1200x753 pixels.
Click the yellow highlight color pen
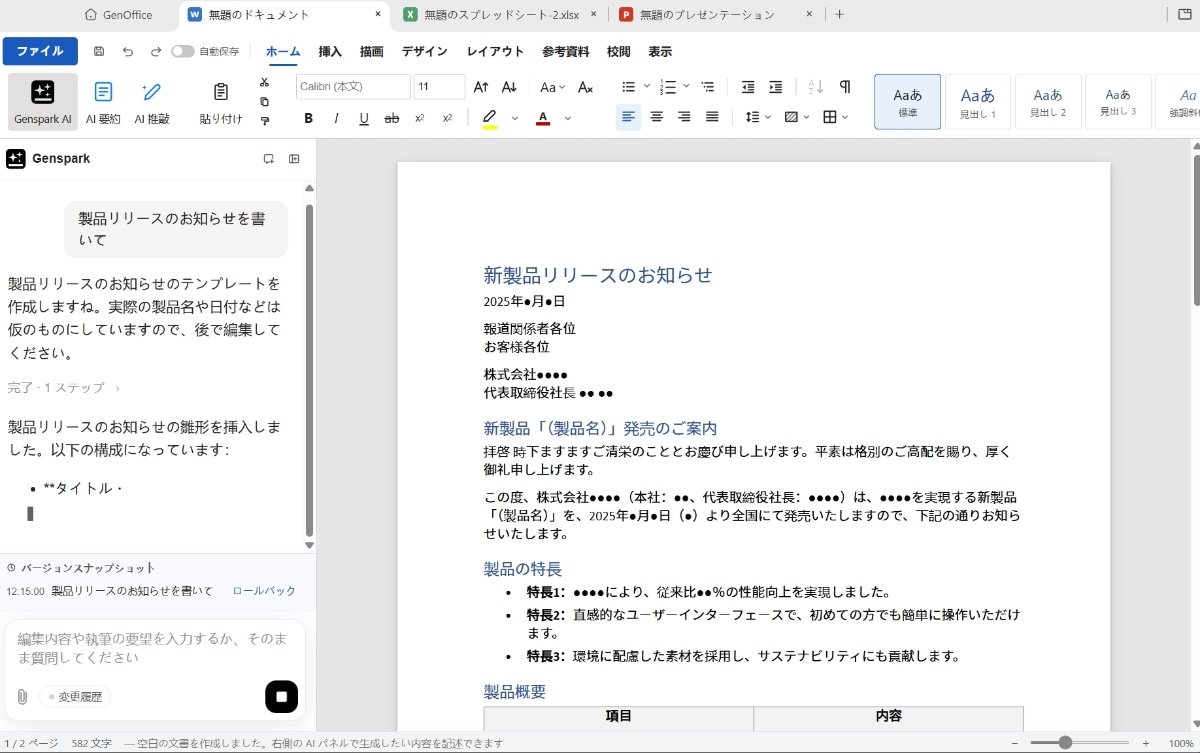tap(489, 118)
